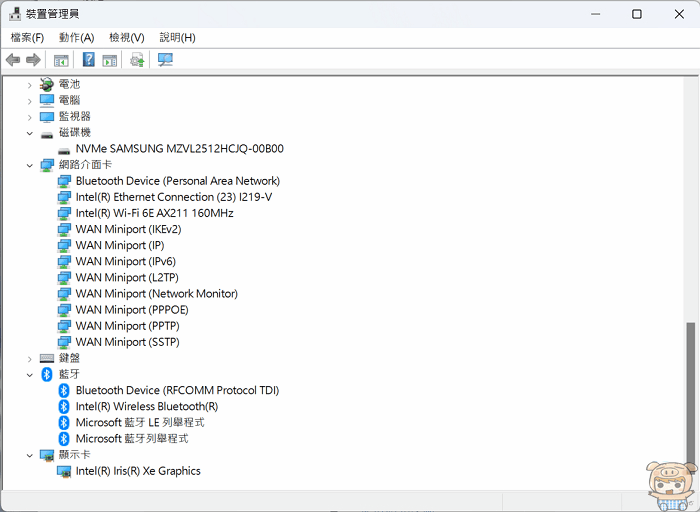Maximize the Device Manager window
Screen dimensions: 700x512
point(637,14)
